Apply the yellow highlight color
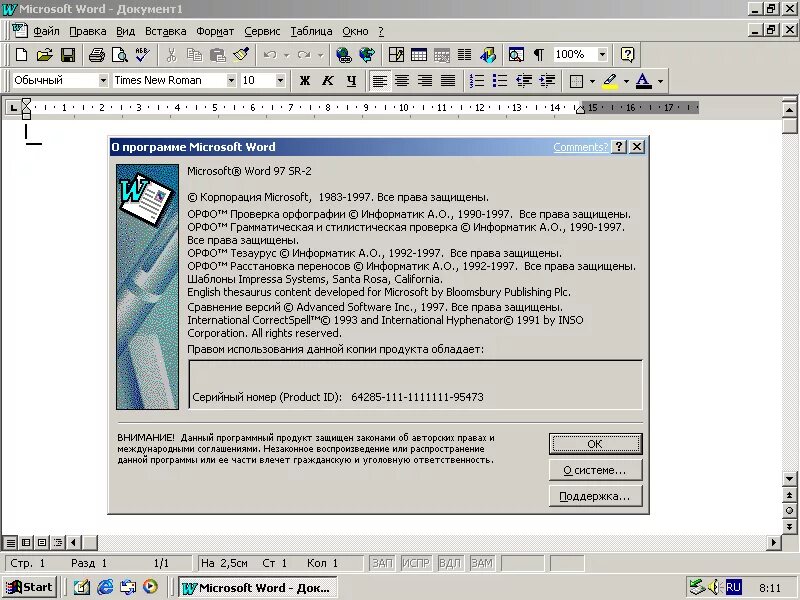The image size is (800, 600). pos(610,81)
